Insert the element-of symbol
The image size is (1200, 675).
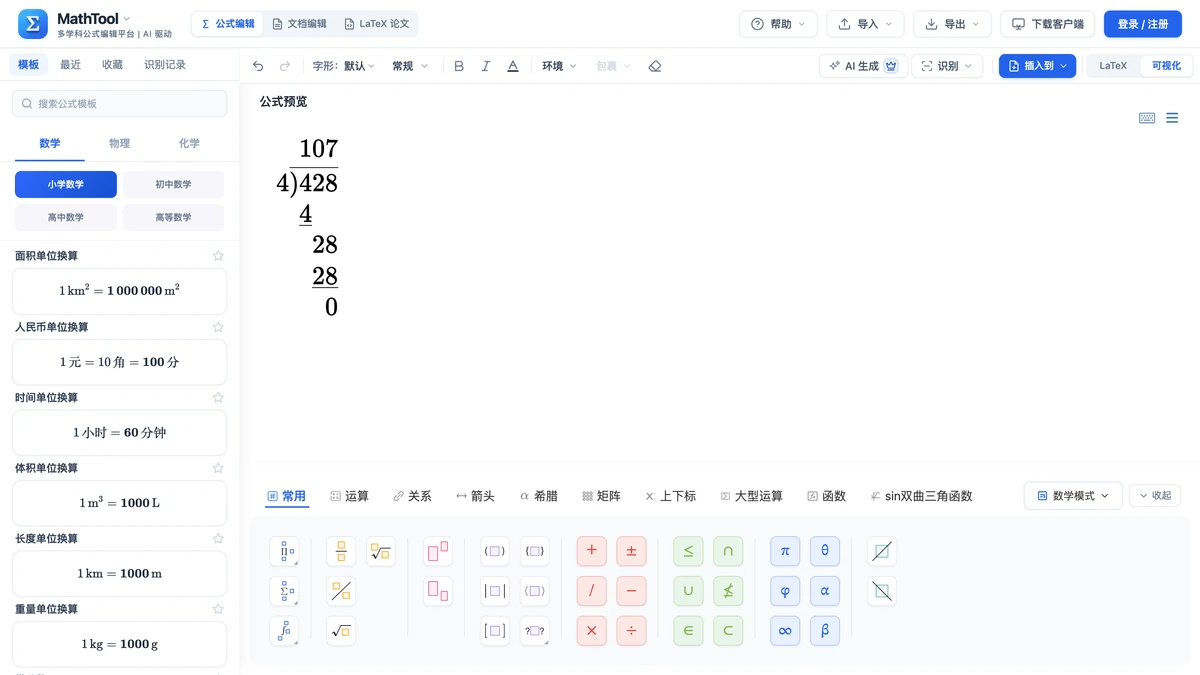pyautogui.click(x=688, y=631)
